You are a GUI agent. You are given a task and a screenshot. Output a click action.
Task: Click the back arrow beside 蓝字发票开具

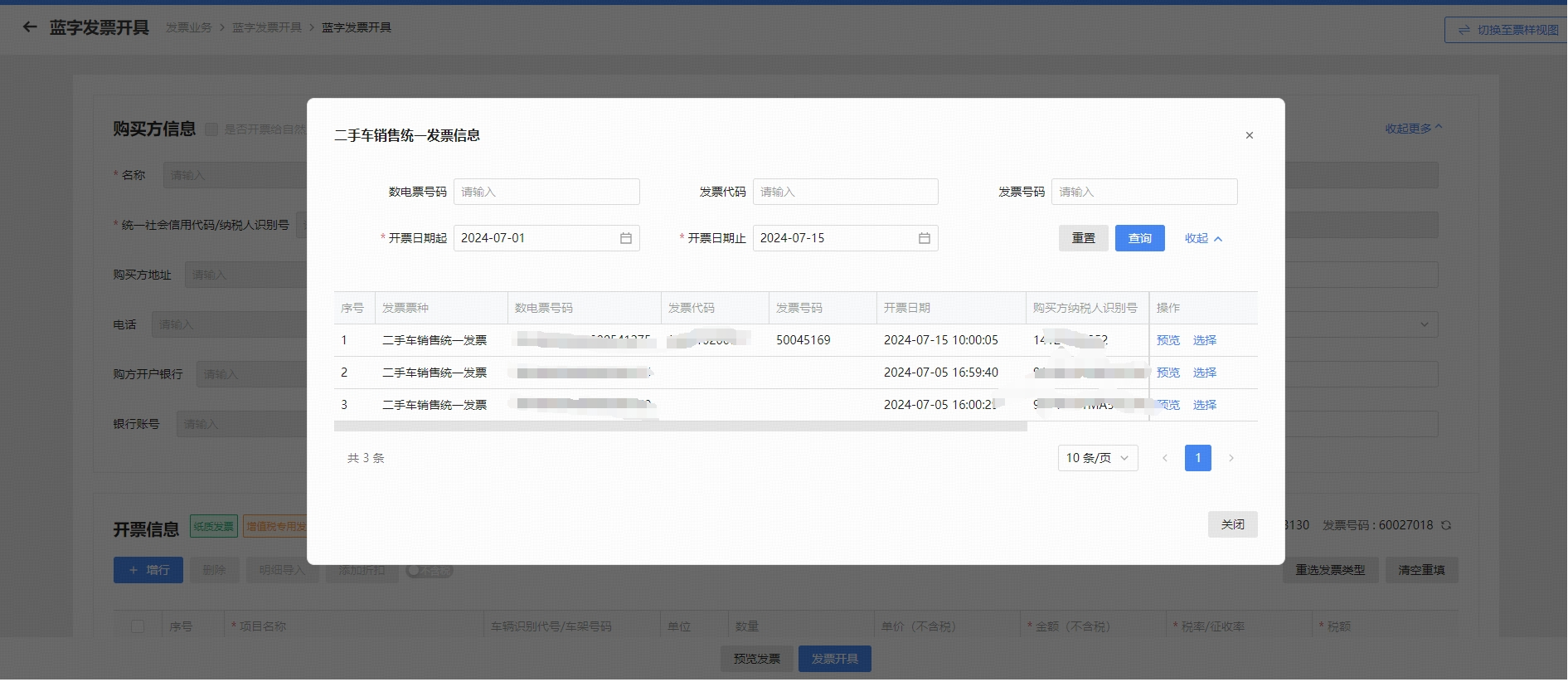click(30, 27)
